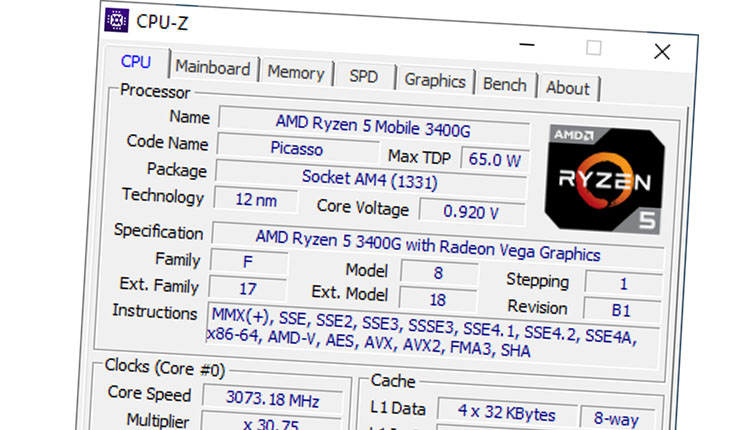Image resolution: width=750 pixels, height=430 pixels.
Task: Open the Memory tab
Action: coord(296,73)
